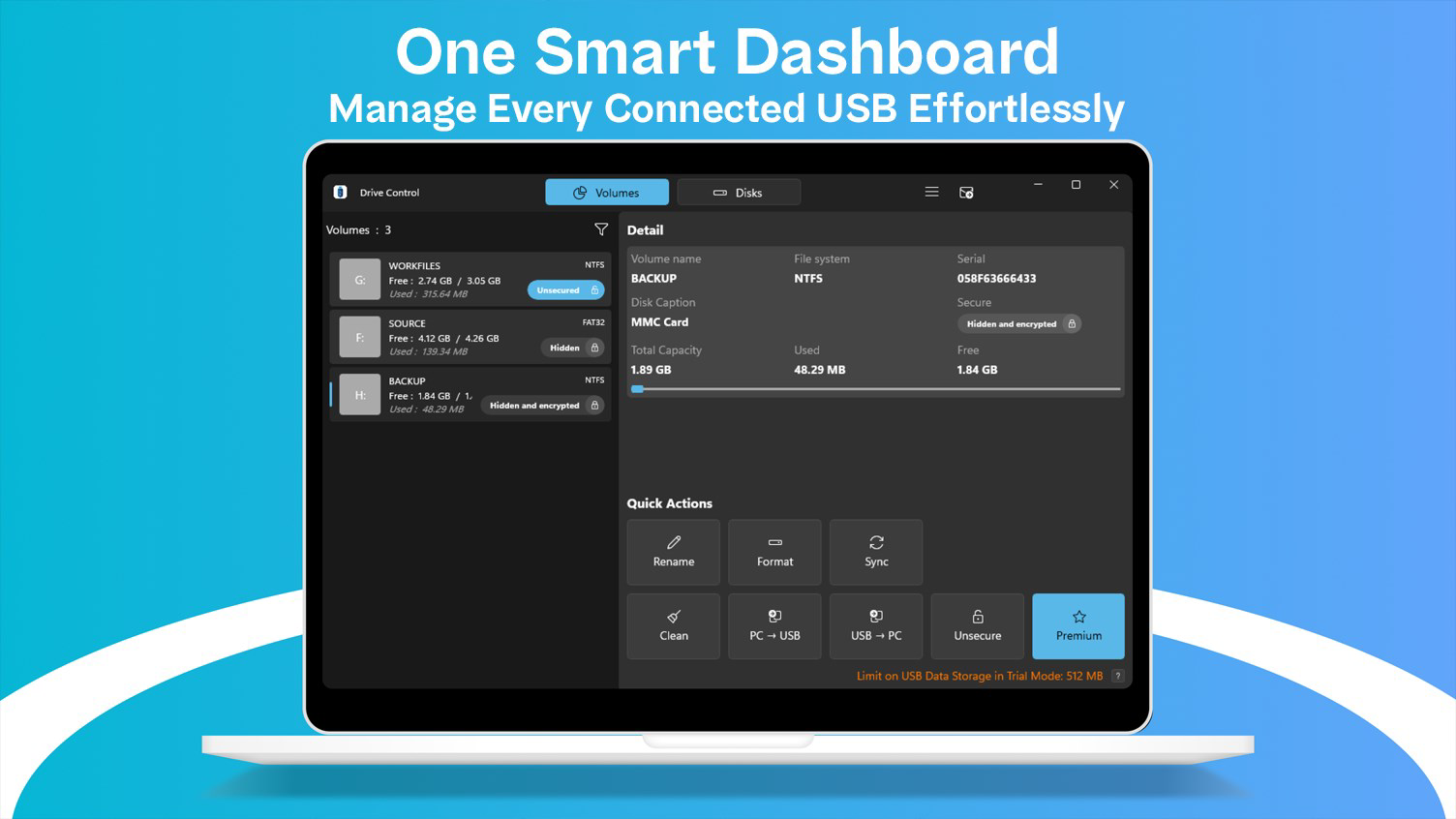Click the 1.84 GB free value in Detail

coord(977,370)
